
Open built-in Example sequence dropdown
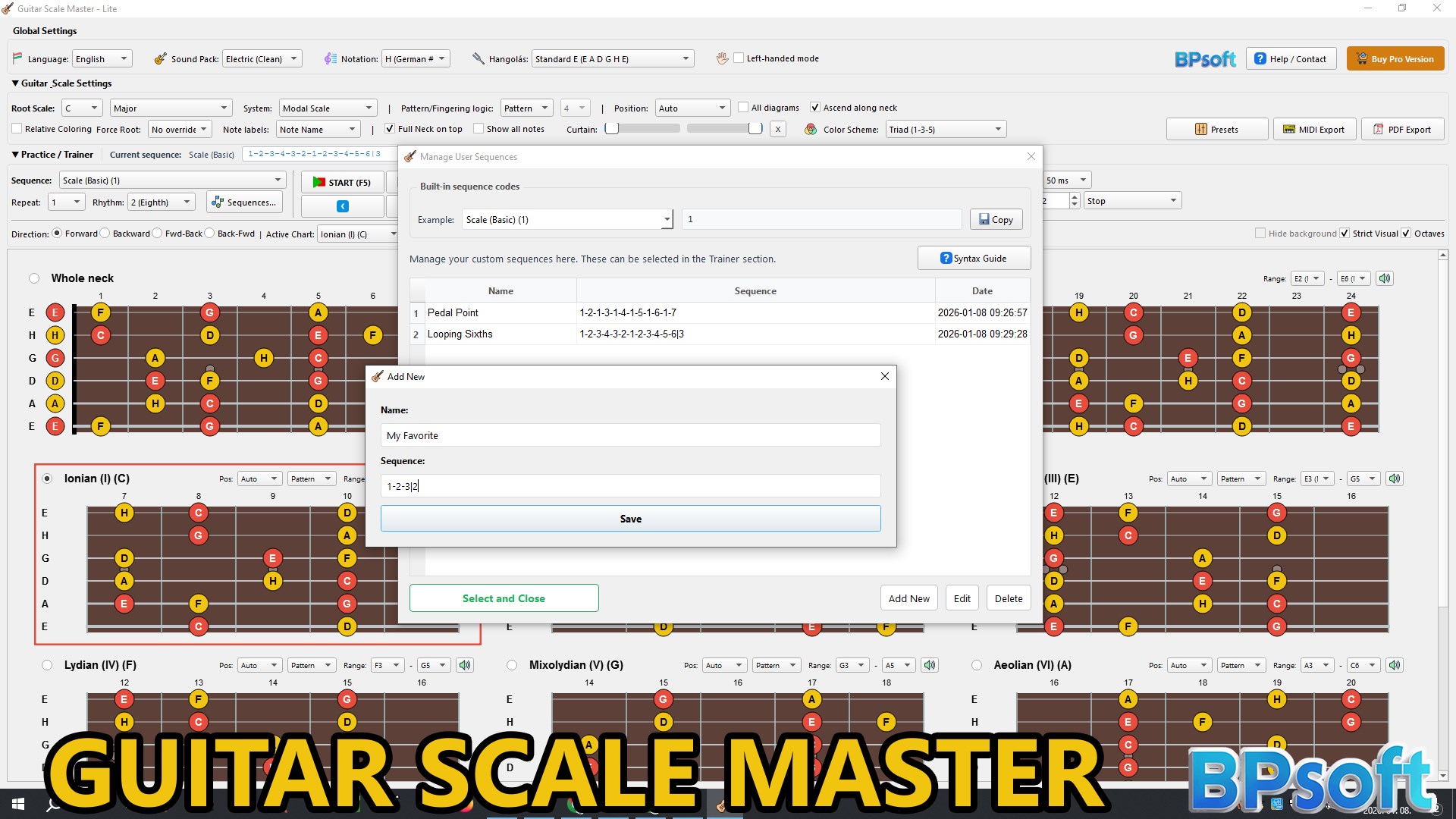click(567, 219)
